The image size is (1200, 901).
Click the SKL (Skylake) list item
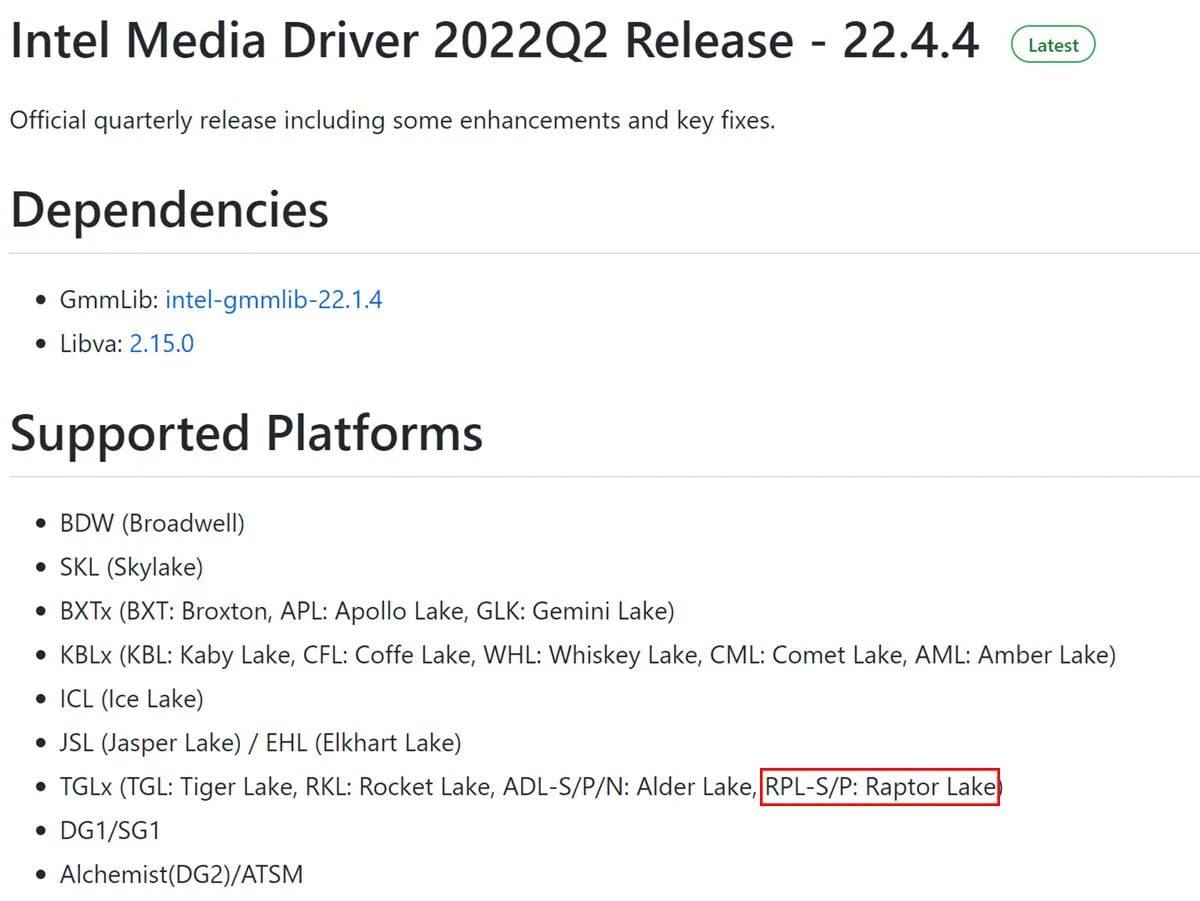pos(131,567)
